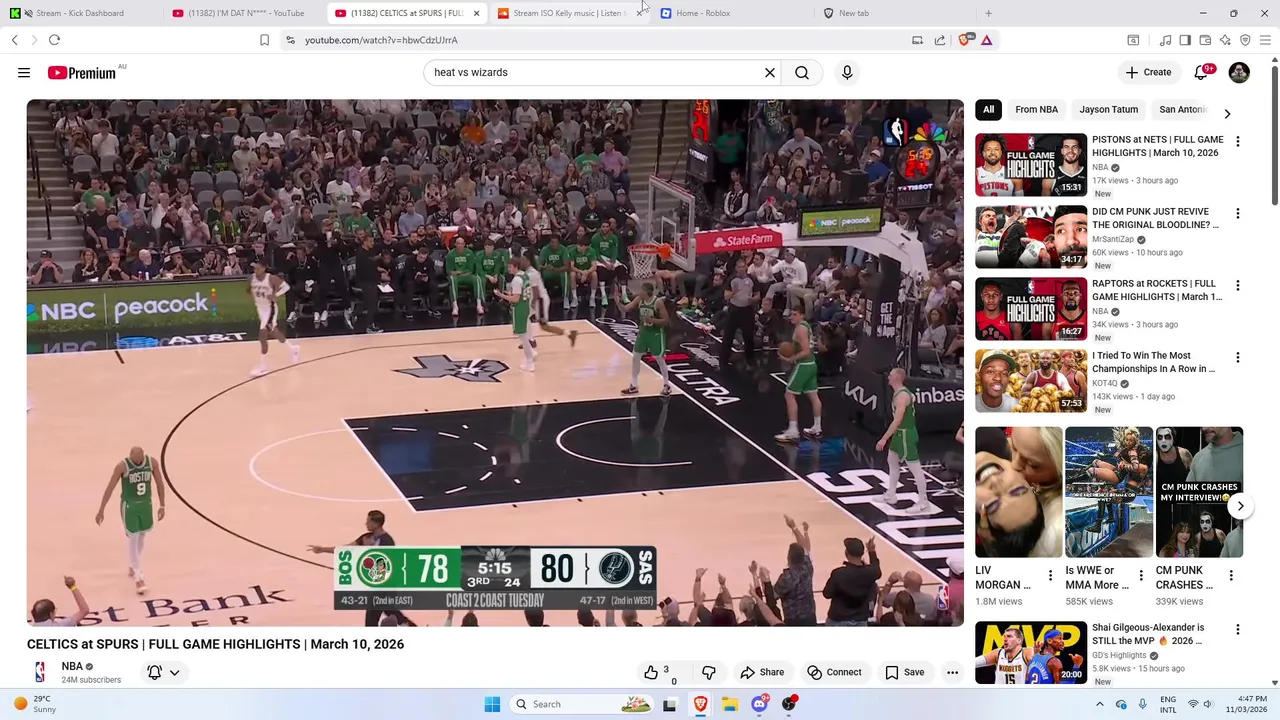Reload the page in the browser
This screenshot has height=720, width=1280.
pyautogui.click(x=54, y=40)
